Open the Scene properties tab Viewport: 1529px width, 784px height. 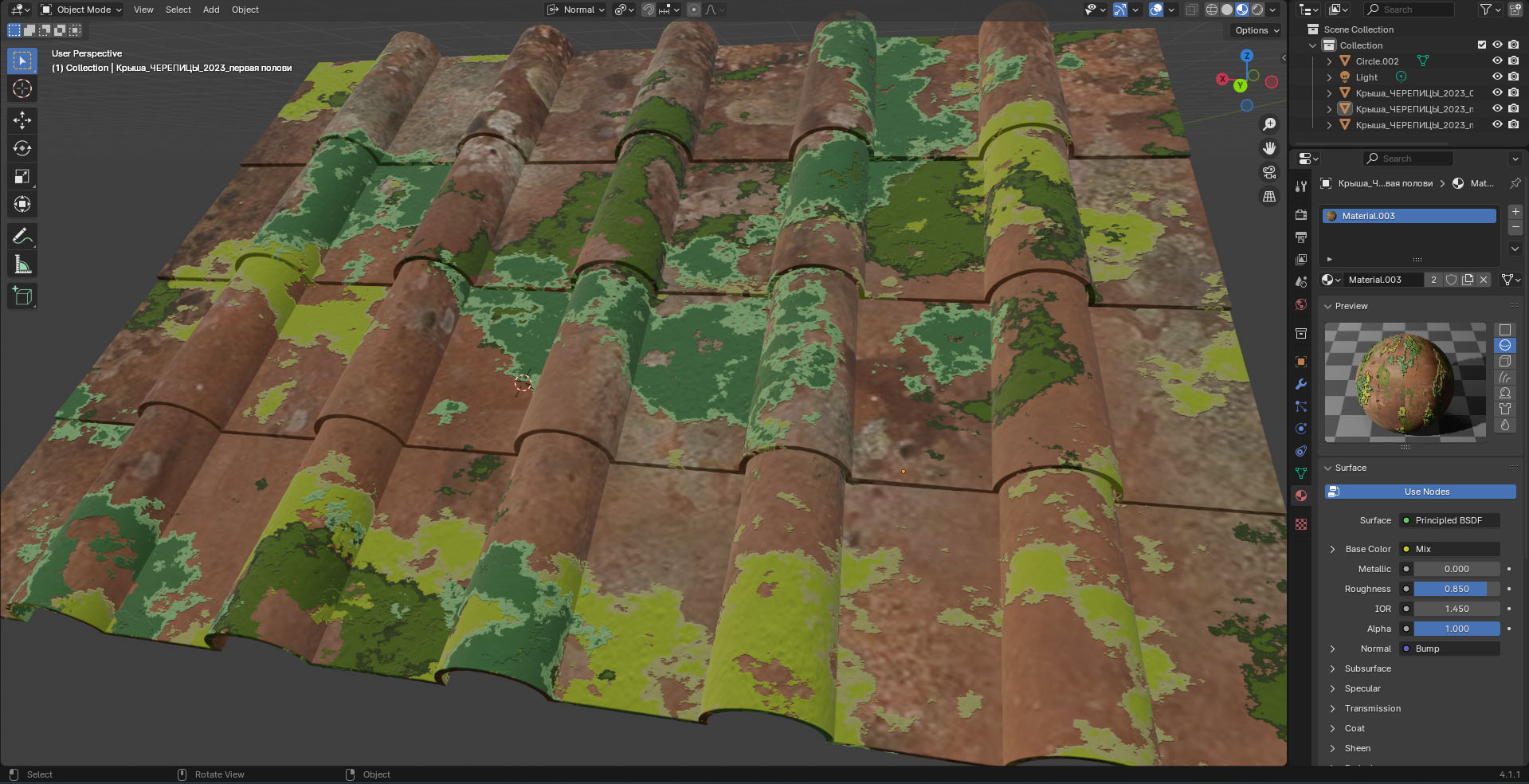pyautogui.click(x=1301, y=282)
